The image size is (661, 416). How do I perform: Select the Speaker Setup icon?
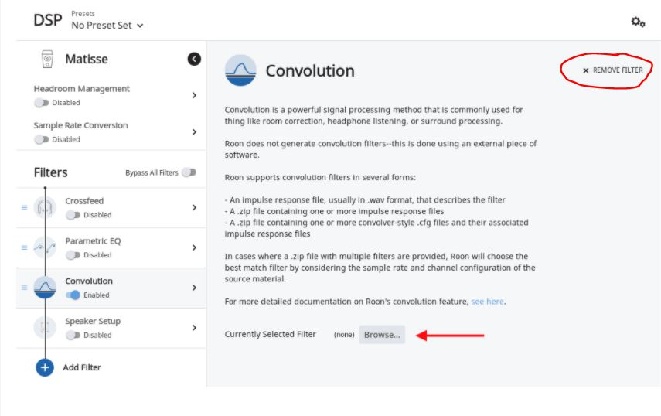click(45, 327)
